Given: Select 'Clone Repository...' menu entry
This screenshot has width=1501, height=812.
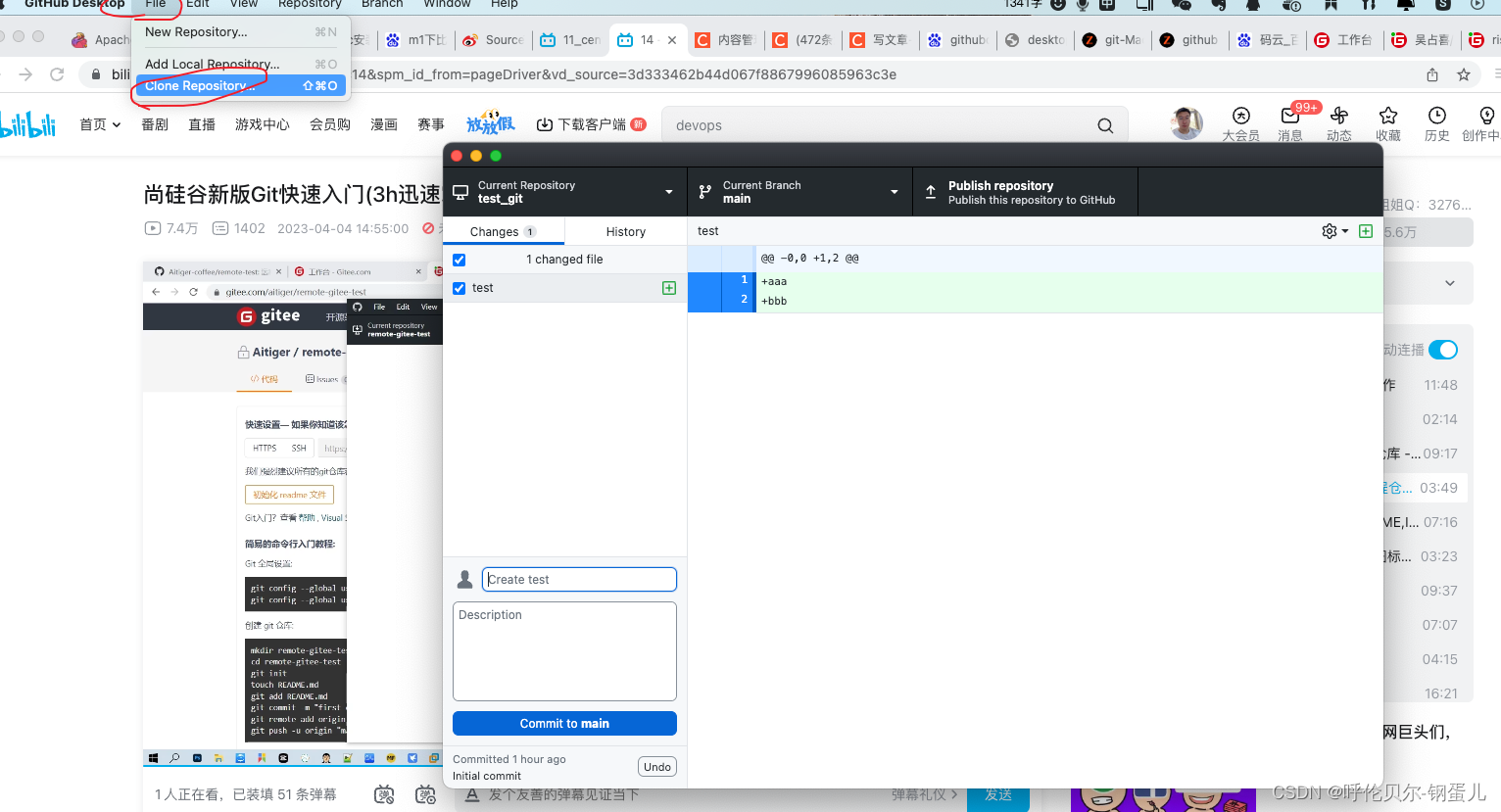Looking at the screenshot, I should click(241, 86).
